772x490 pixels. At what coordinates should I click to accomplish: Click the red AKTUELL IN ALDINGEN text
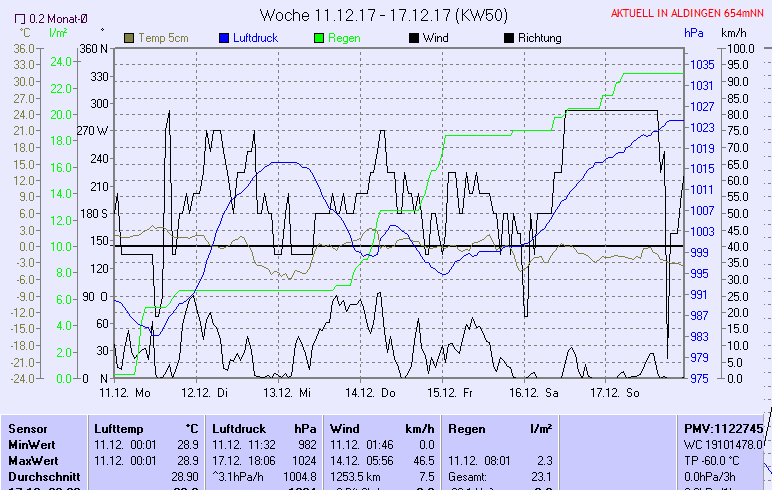click(690, 14)
